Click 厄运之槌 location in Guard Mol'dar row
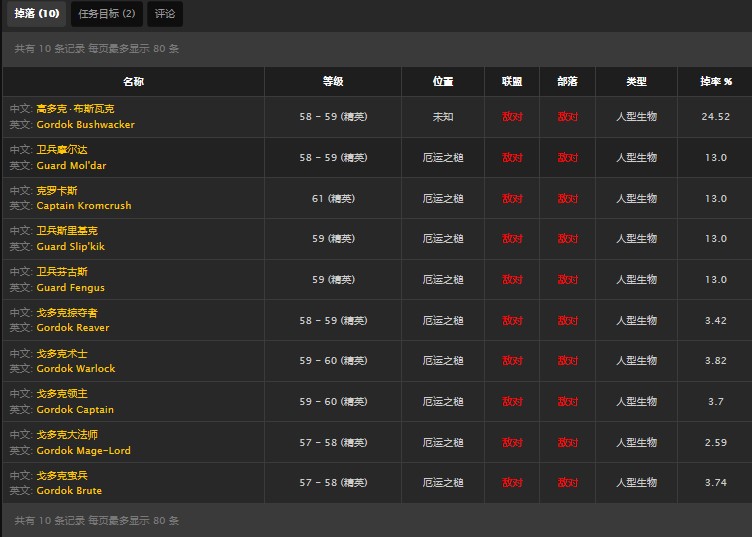Screen dimensions: 752x537 (443, 157)
